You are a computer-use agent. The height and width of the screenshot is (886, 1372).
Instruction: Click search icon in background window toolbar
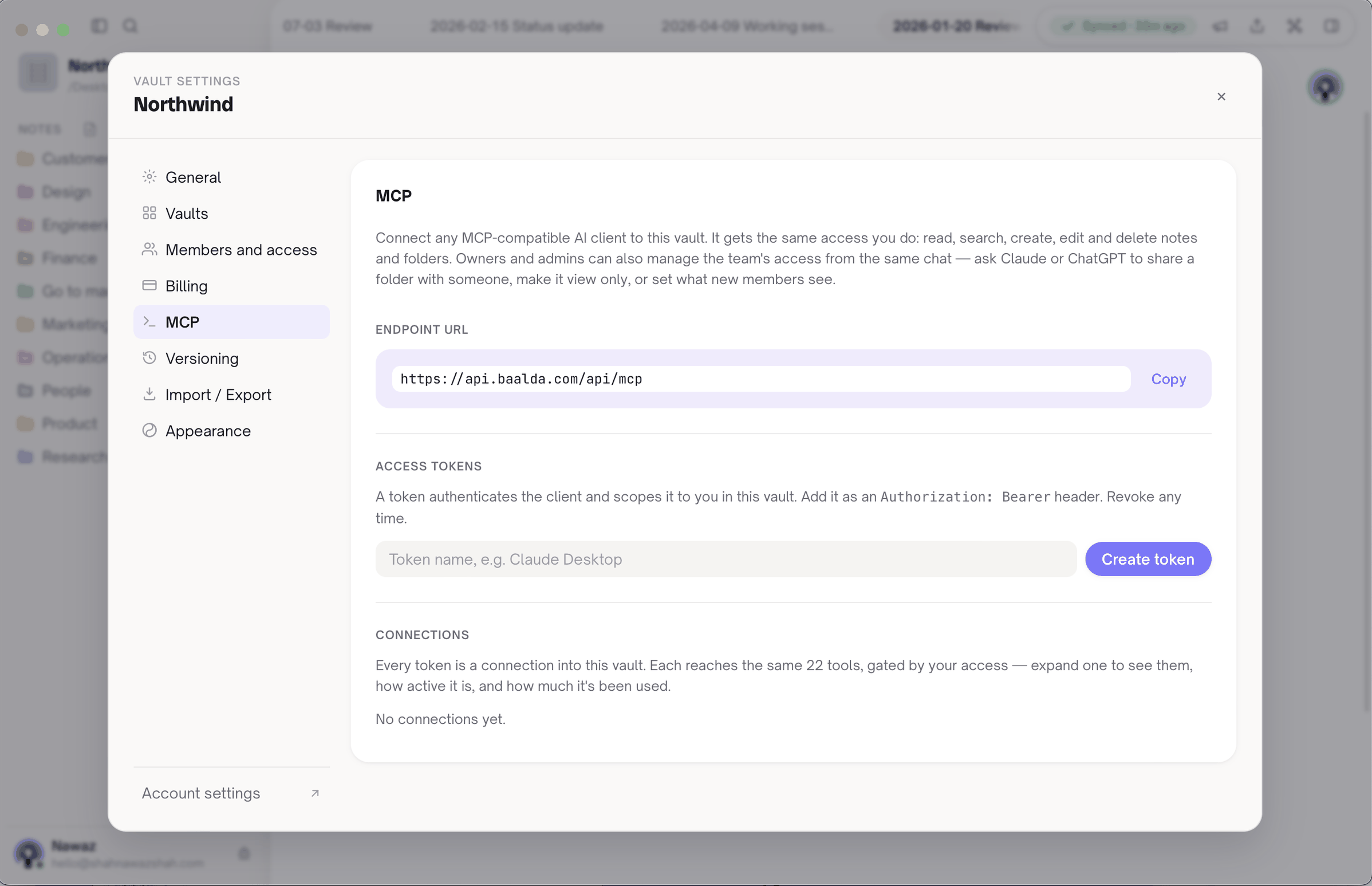point(131,26)
